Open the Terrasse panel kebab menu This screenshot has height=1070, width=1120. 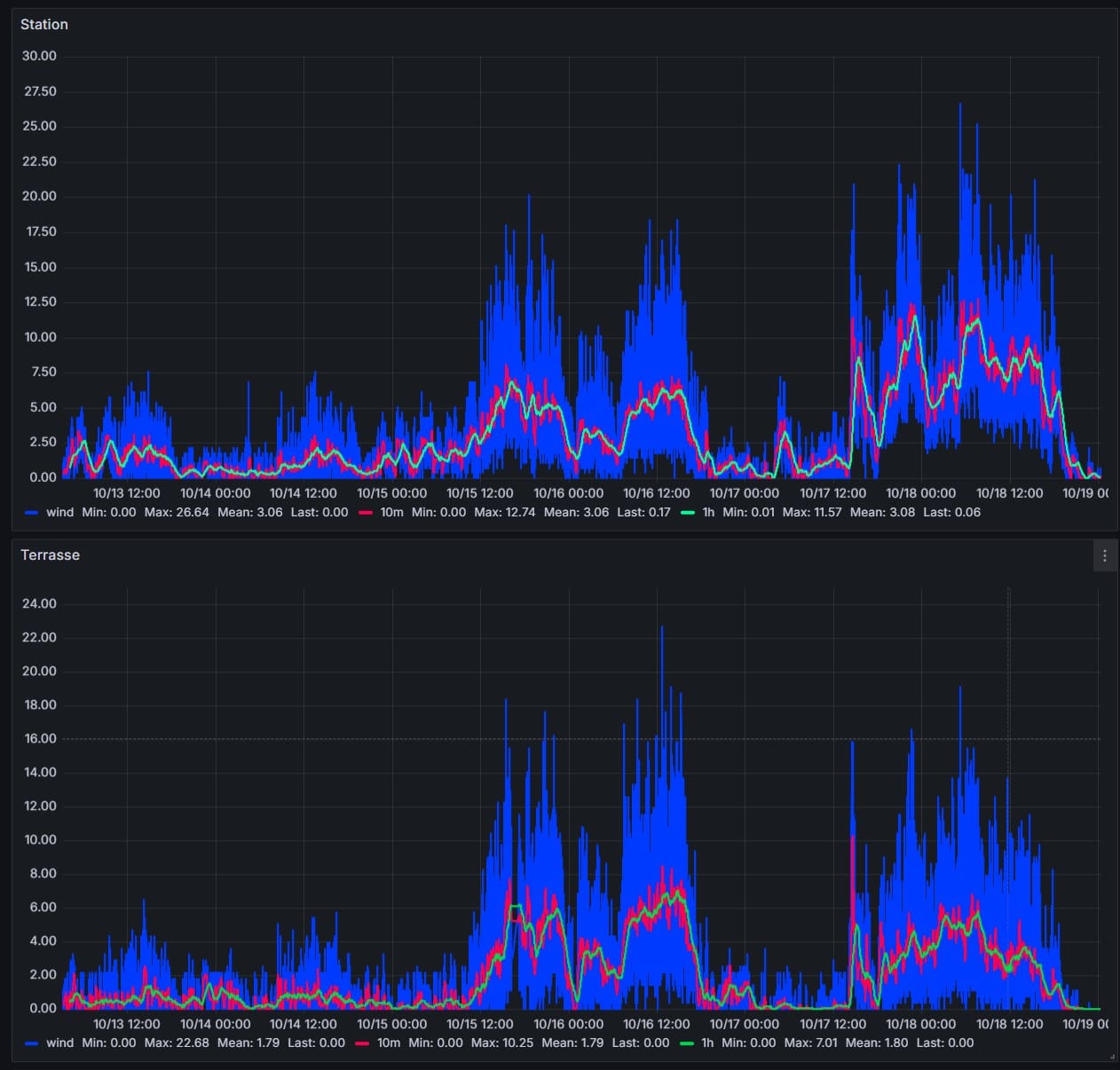1104,555
